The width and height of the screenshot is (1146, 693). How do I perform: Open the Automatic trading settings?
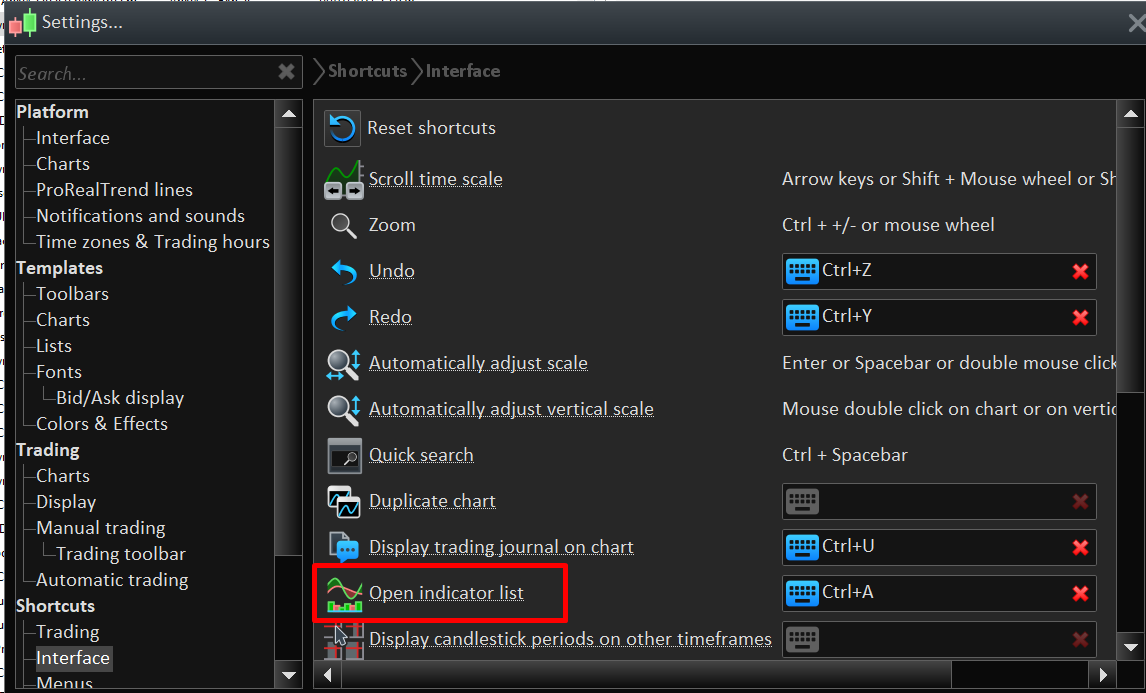click(112, 580)
